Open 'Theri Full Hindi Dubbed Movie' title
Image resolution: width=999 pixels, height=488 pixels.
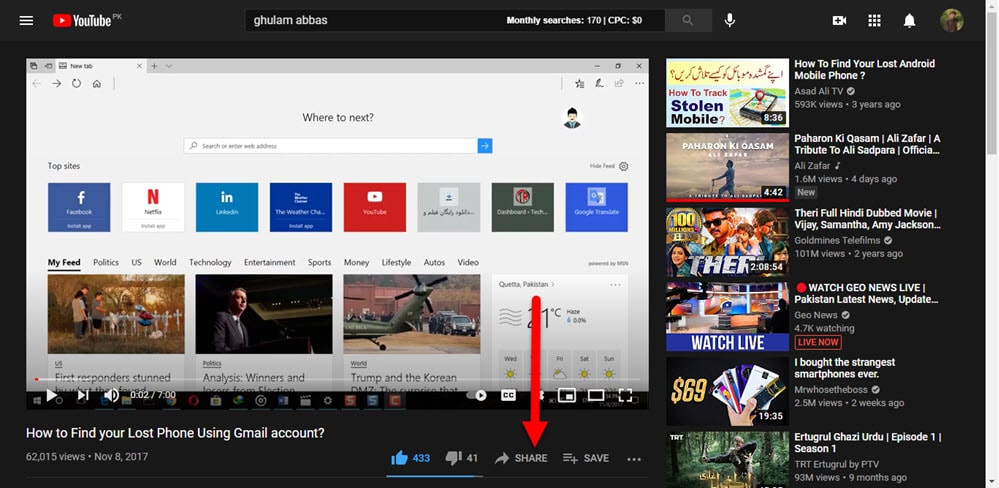click(x=867, y=219)
